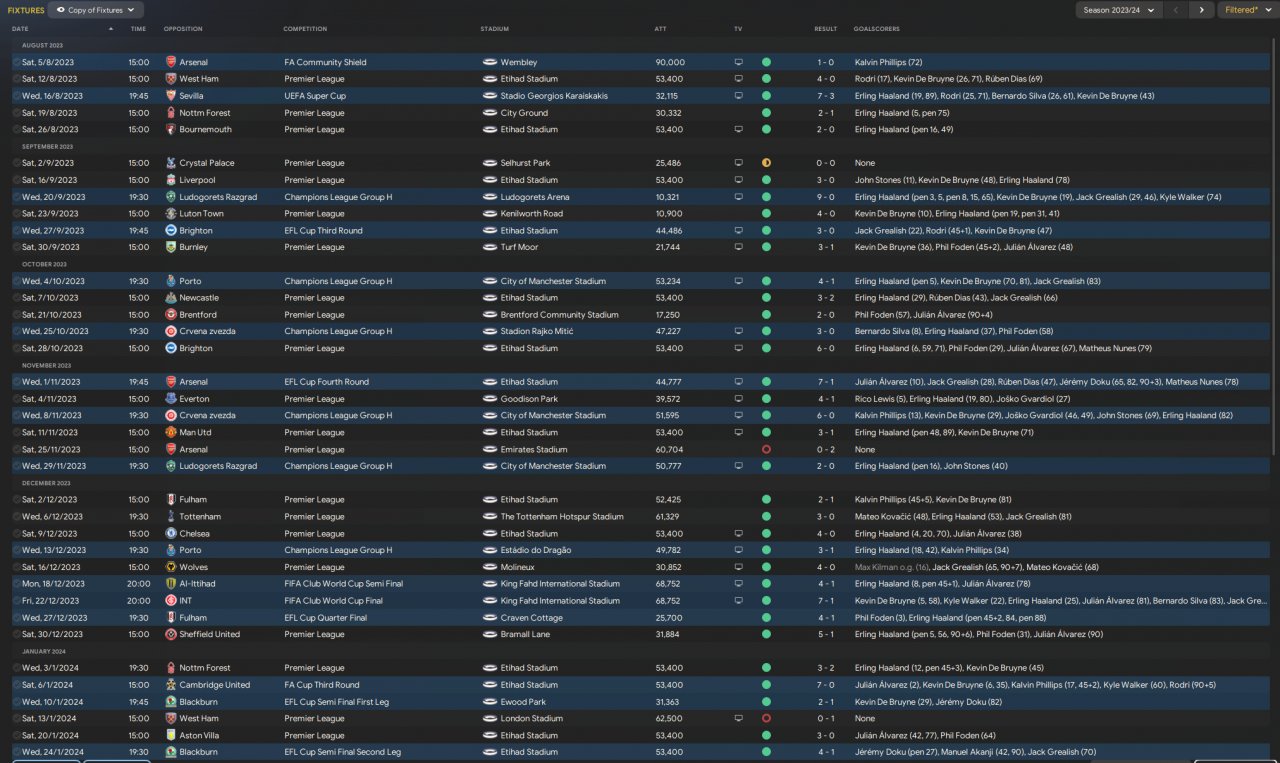Click the Sevilla club badge
Screen dimensions: 1280x763
171,96
